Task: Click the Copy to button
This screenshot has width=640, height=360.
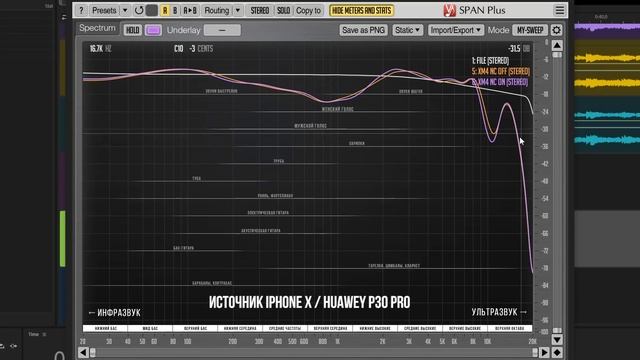Action: 308,10
